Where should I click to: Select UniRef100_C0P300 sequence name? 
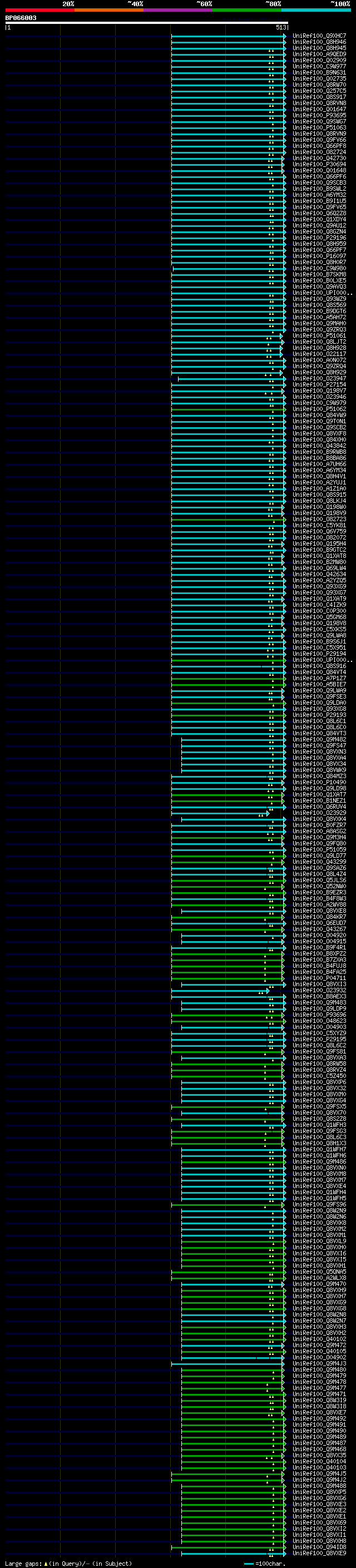[x=319, y=611]
